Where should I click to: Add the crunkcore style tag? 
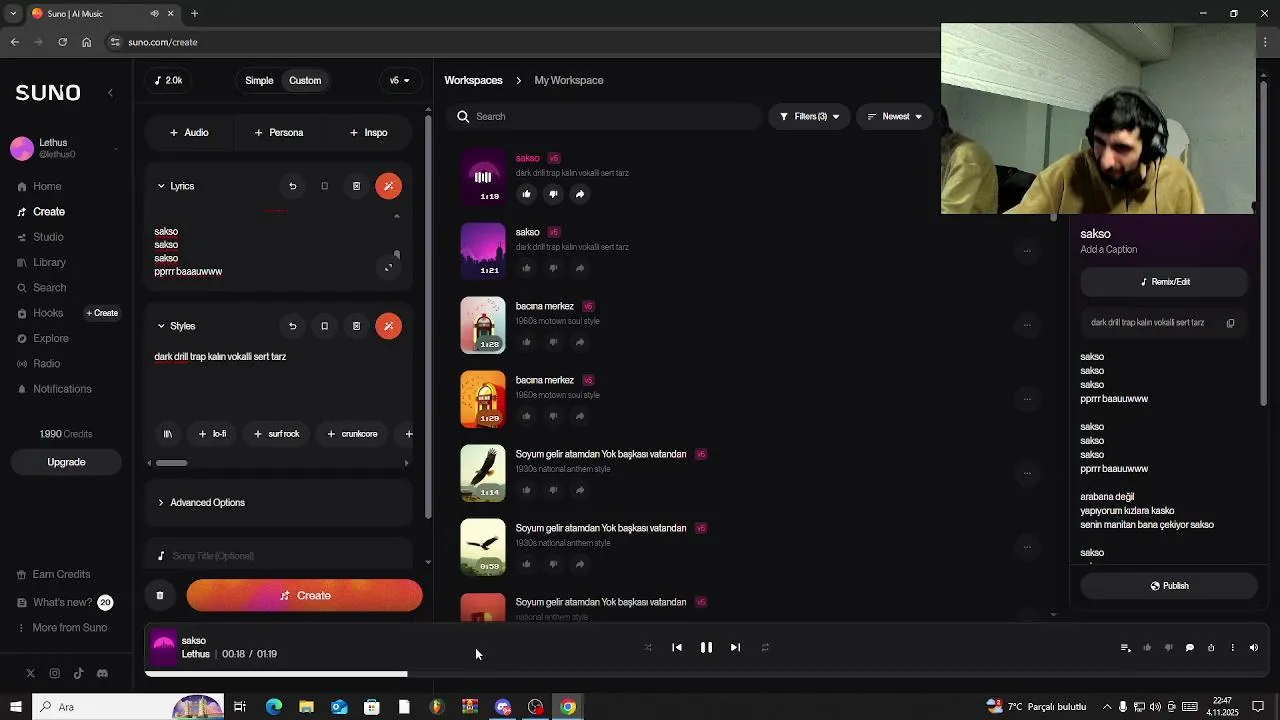coord(352,434)
